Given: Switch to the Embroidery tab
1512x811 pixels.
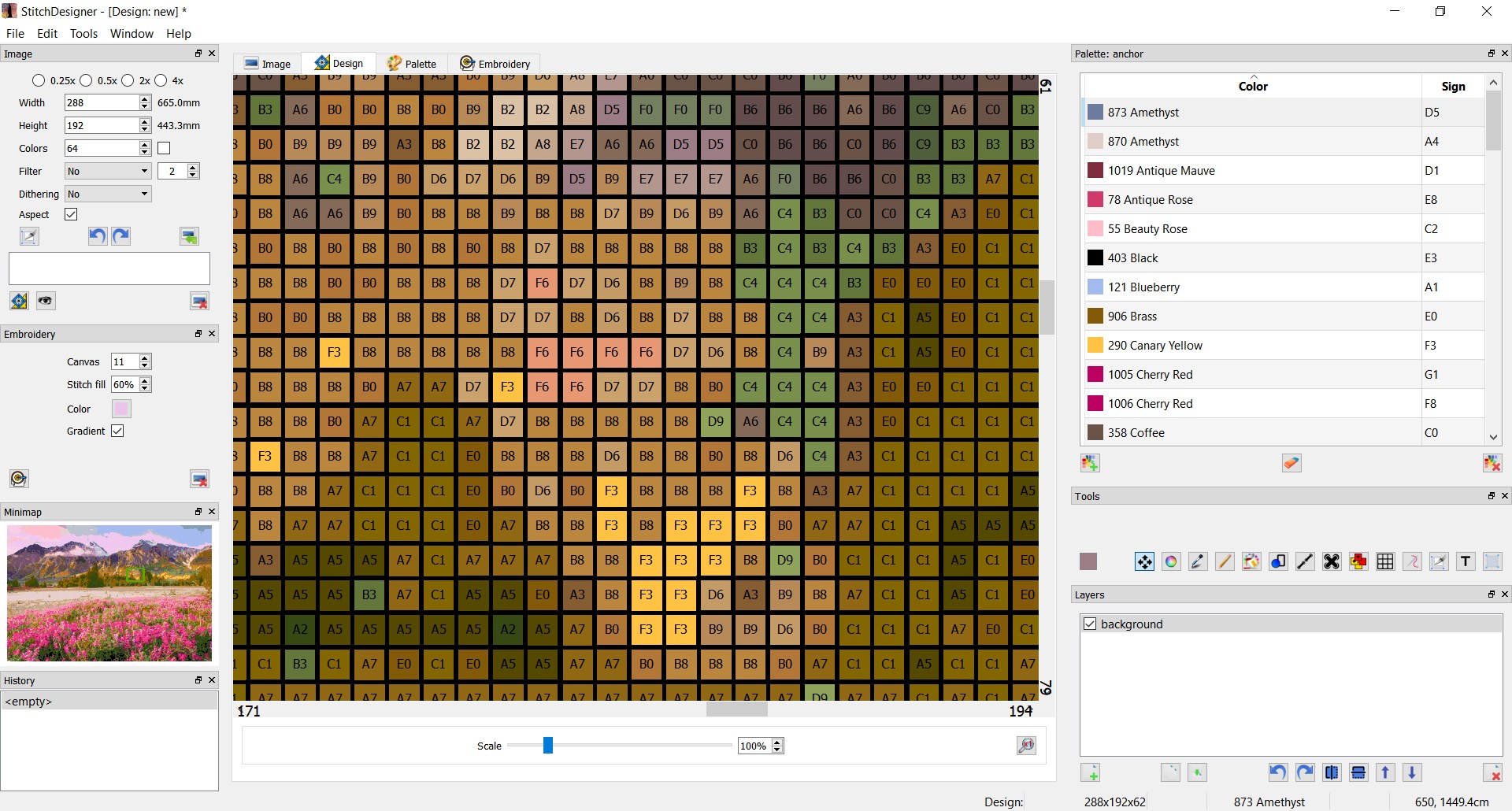Looking at the screenshot, I should [x=495, y=63].
